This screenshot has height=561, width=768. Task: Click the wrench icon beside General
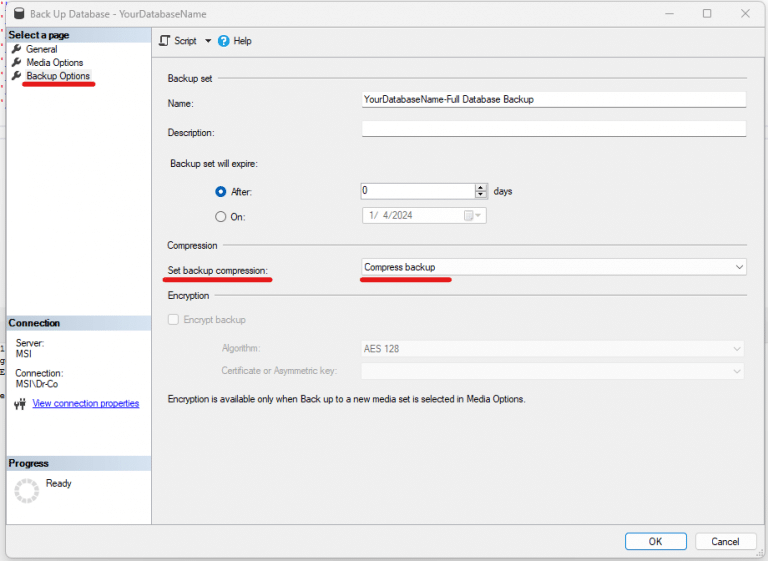16,49
